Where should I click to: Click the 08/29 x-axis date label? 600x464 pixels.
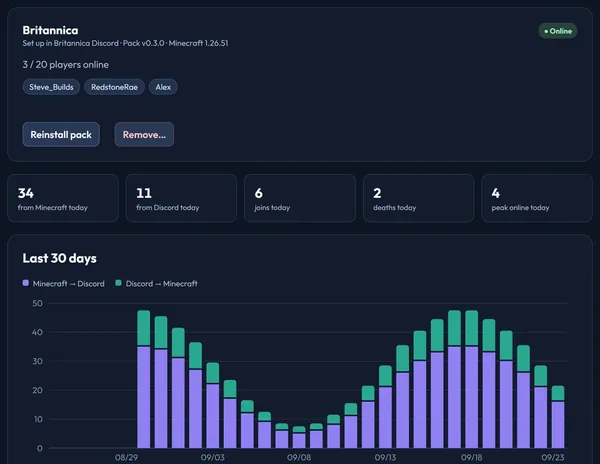tap(126, 457)
